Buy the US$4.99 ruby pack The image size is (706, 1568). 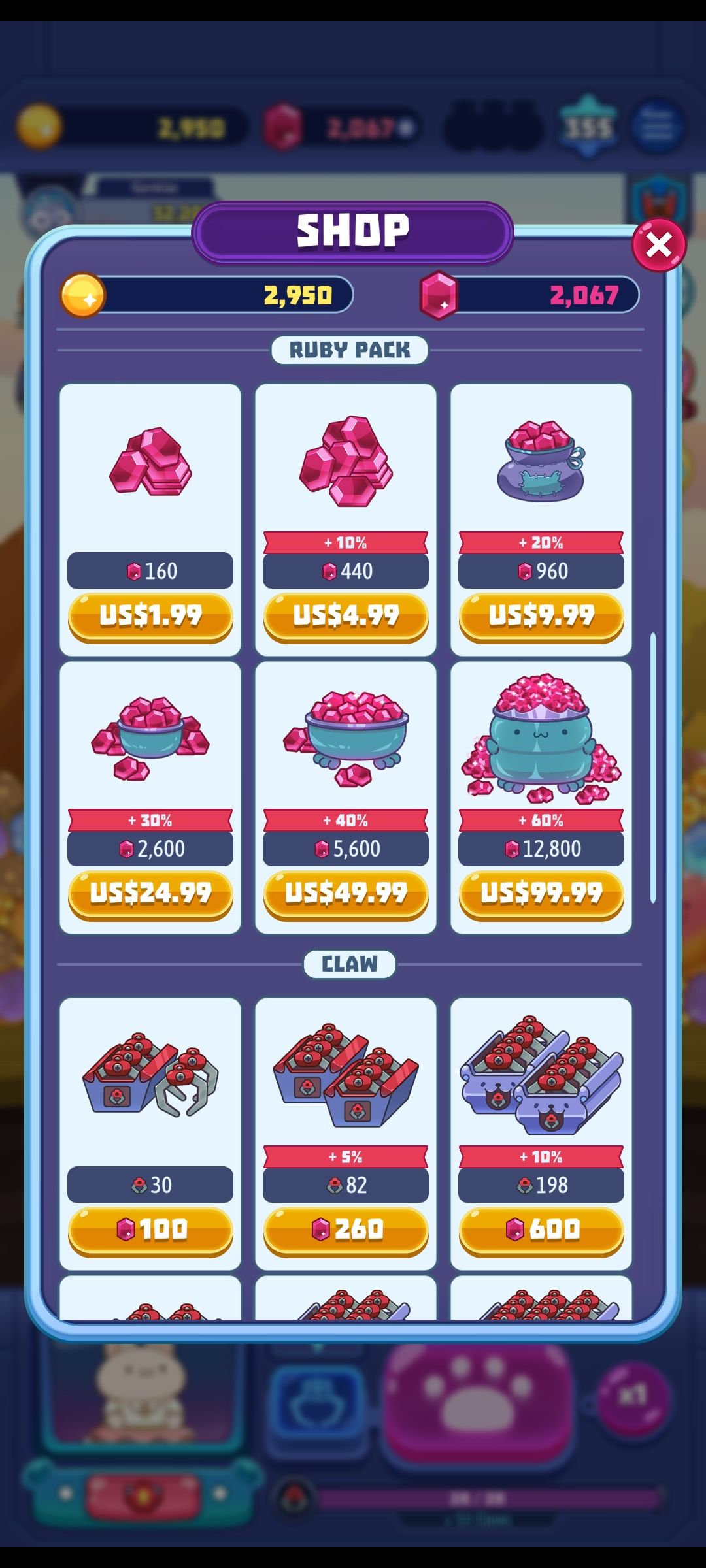[346, 617]
